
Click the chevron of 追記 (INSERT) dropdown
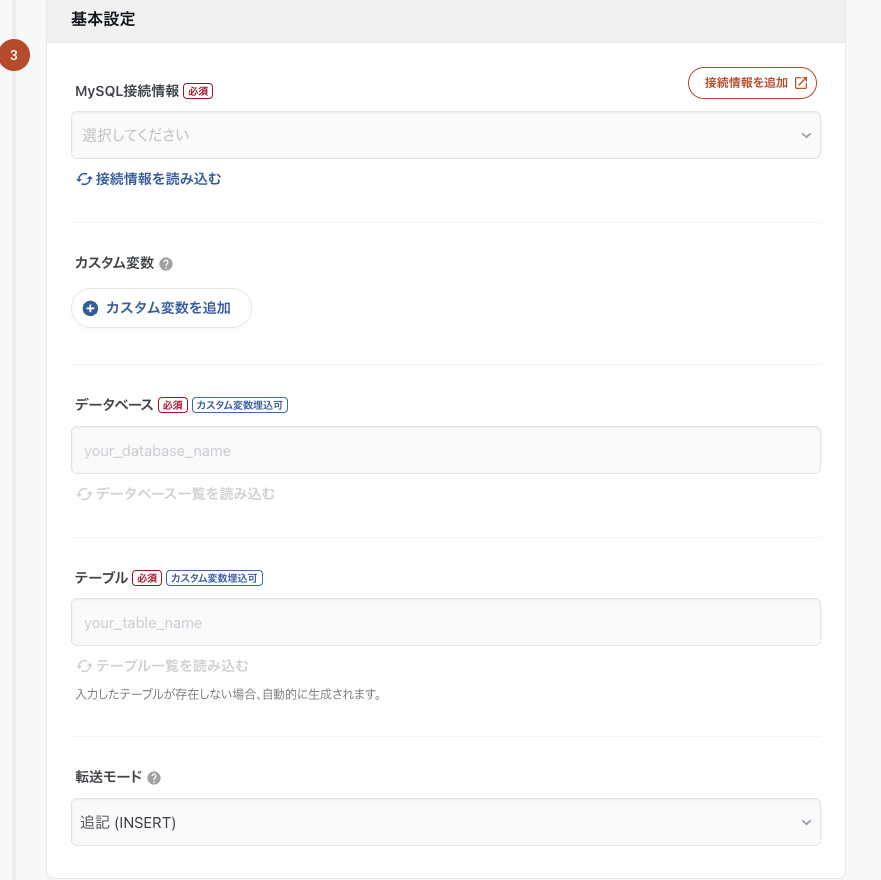coord(806,823)
